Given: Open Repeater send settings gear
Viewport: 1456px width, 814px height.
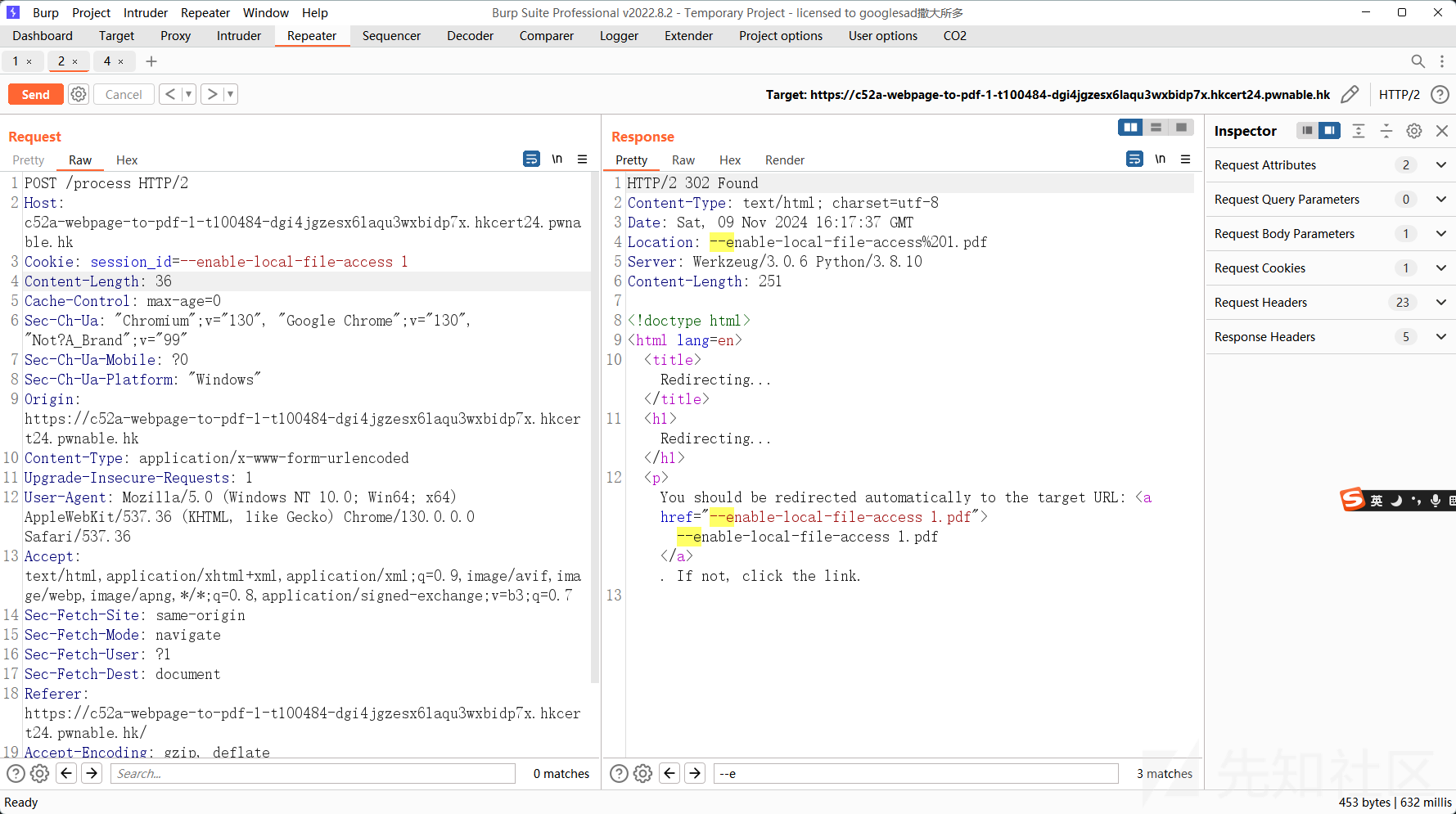Looking at the screenshot, I should click(x=79, y=94).
